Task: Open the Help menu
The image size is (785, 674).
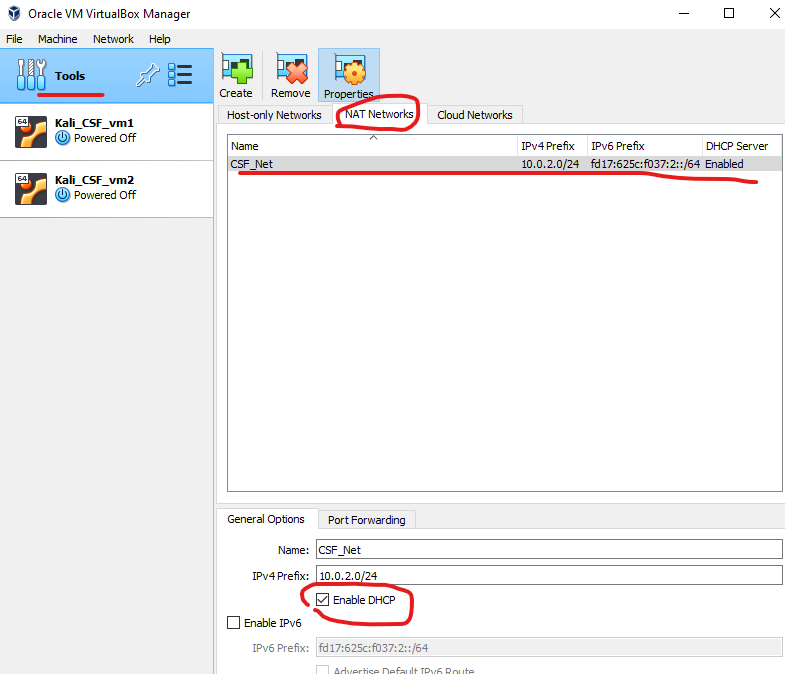Action: point(160,39)
